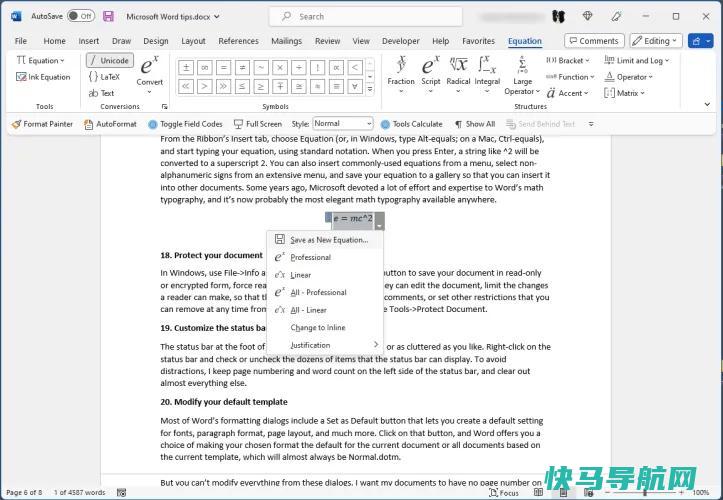This screenshot has height=500, width=723.
Task: Expand the Editing mode dropdown
Action: click(655, 41)
